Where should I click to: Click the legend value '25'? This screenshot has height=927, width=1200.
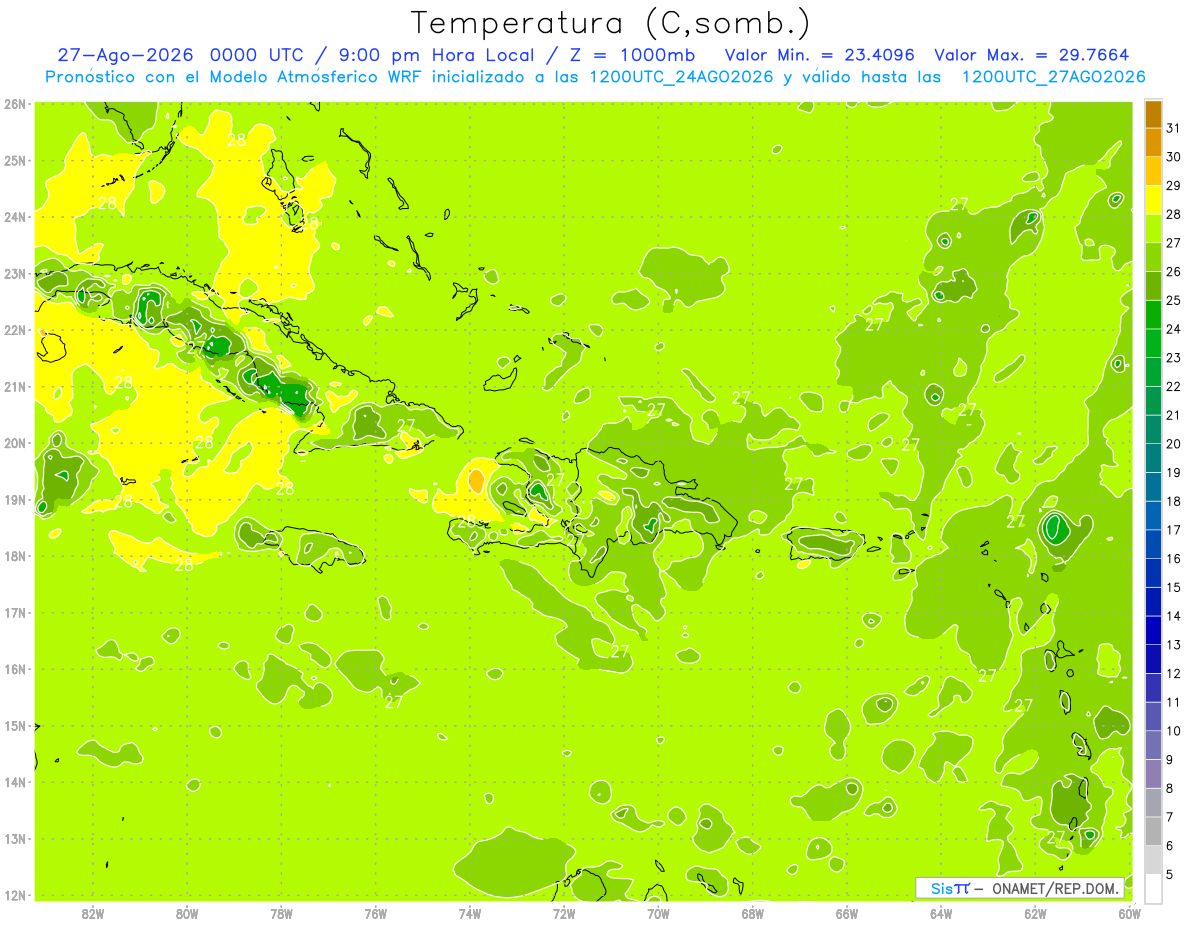(1173, 300)
